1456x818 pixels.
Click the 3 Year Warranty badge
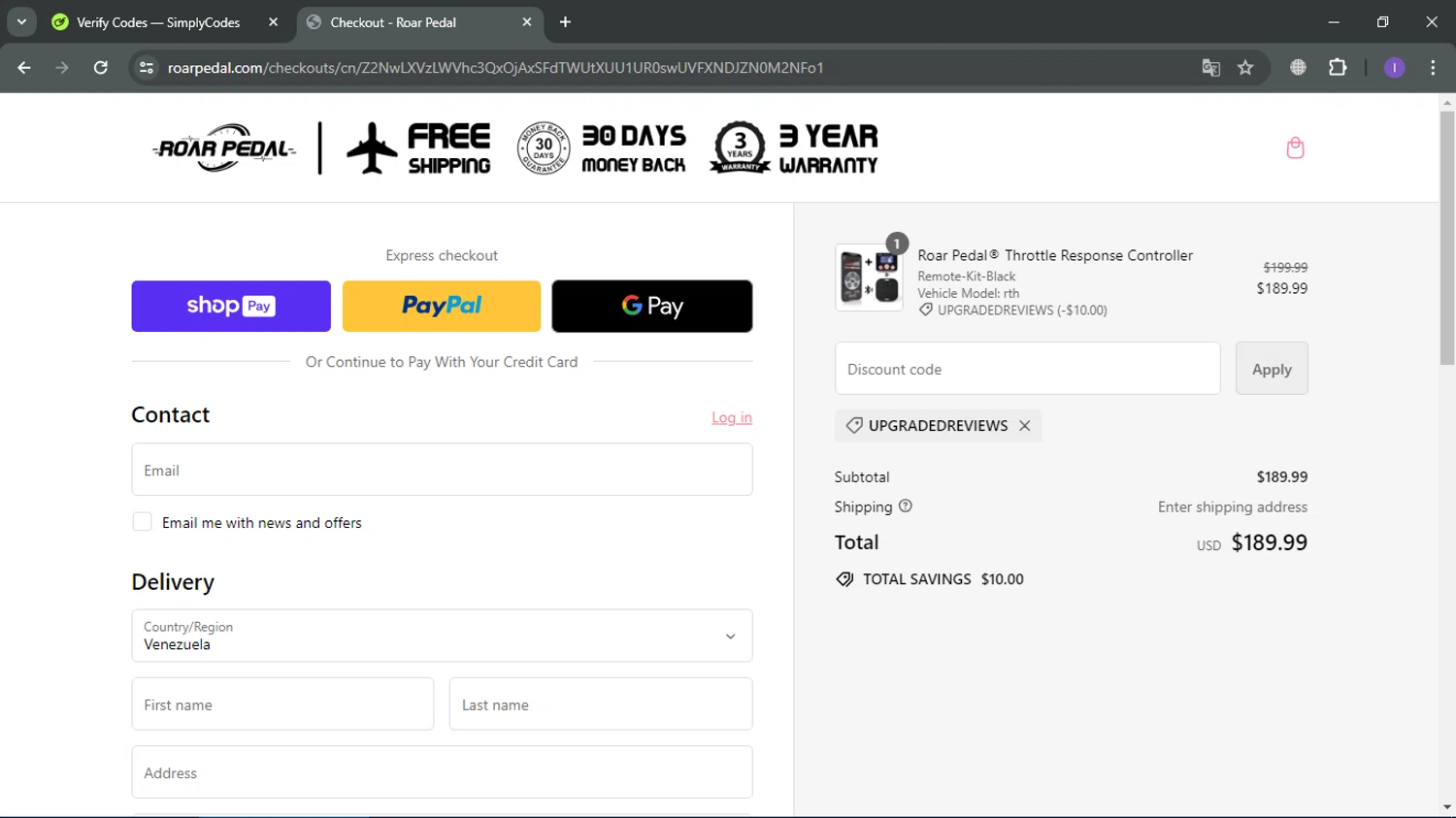(x=794, y=147)
